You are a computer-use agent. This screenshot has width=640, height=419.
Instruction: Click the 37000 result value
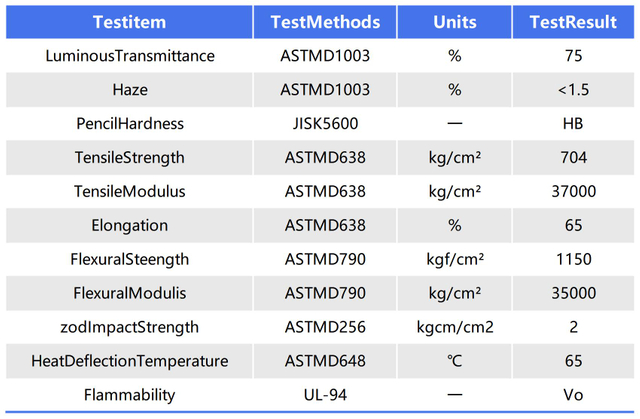(573, 192)
